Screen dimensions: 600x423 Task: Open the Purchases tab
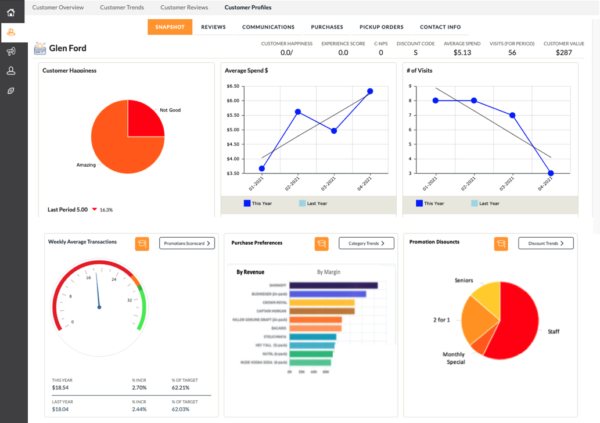point(330,27)
